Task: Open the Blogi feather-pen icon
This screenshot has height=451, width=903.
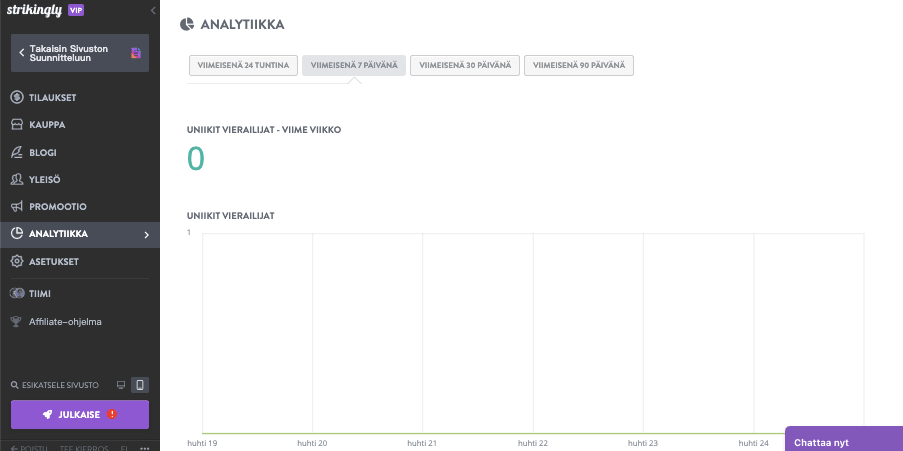Action: (x=17, y=153)
